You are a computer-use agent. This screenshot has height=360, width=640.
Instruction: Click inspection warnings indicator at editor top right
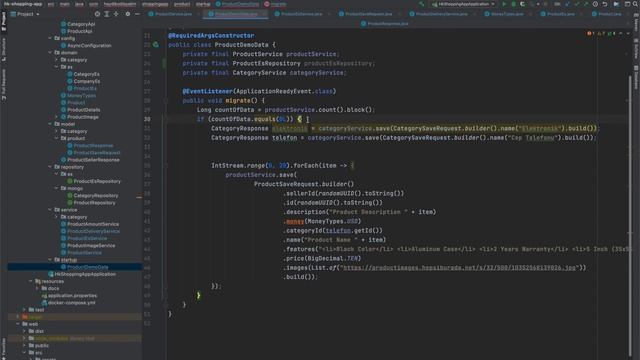point(602,33)
